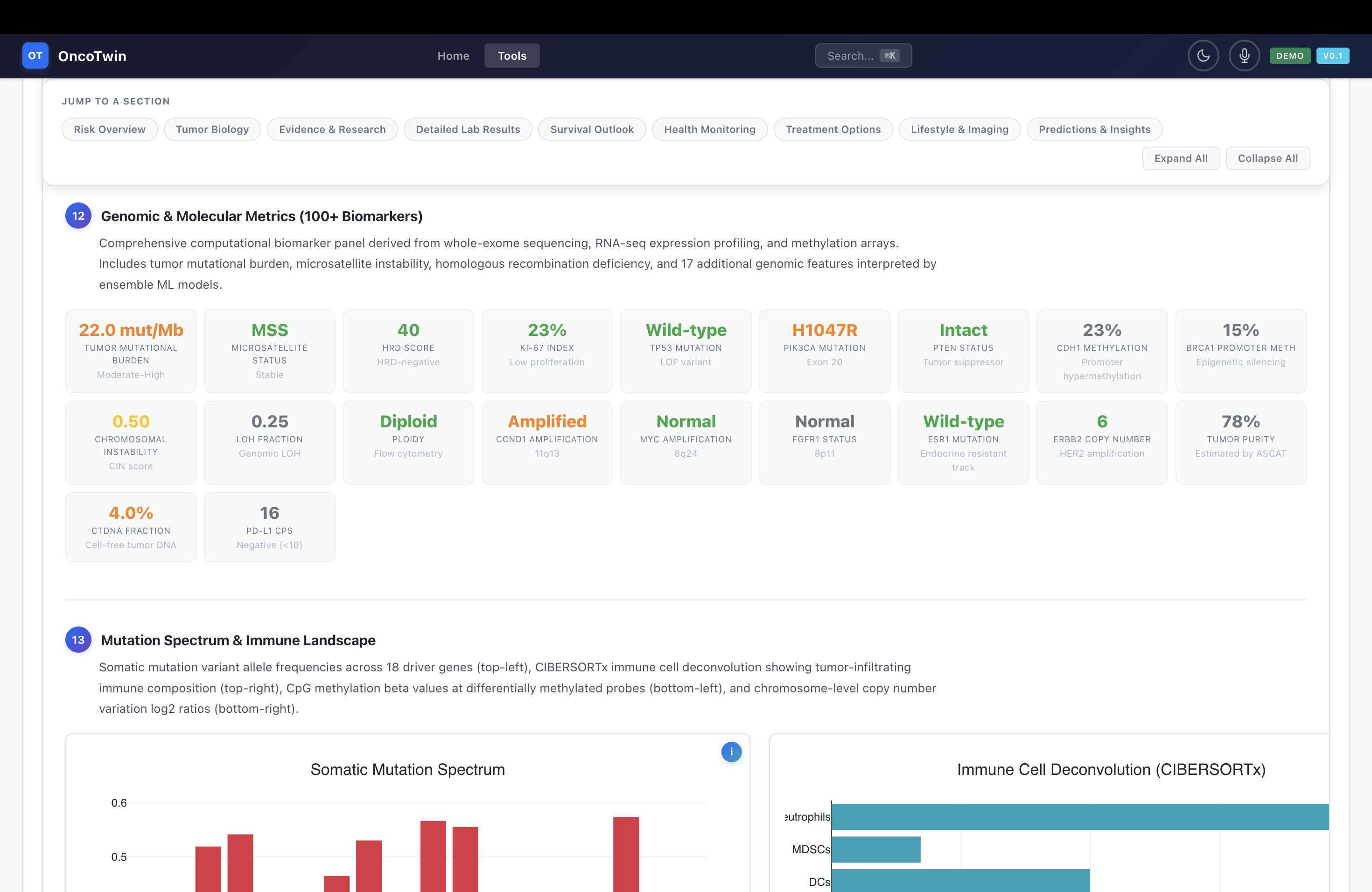
Task: Focus the Search input field
Action: click(850, 56)
